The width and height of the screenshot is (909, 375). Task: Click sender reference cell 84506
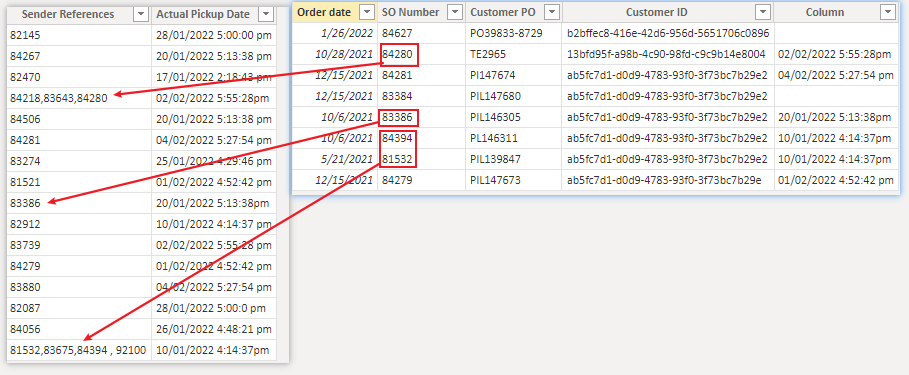[x=79, y=119]
